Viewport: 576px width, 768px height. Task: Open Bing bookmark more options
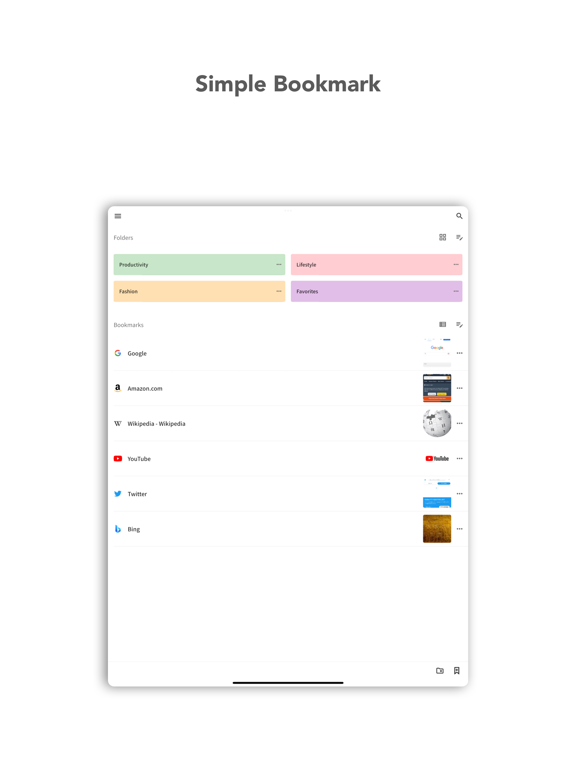point(459,529)
